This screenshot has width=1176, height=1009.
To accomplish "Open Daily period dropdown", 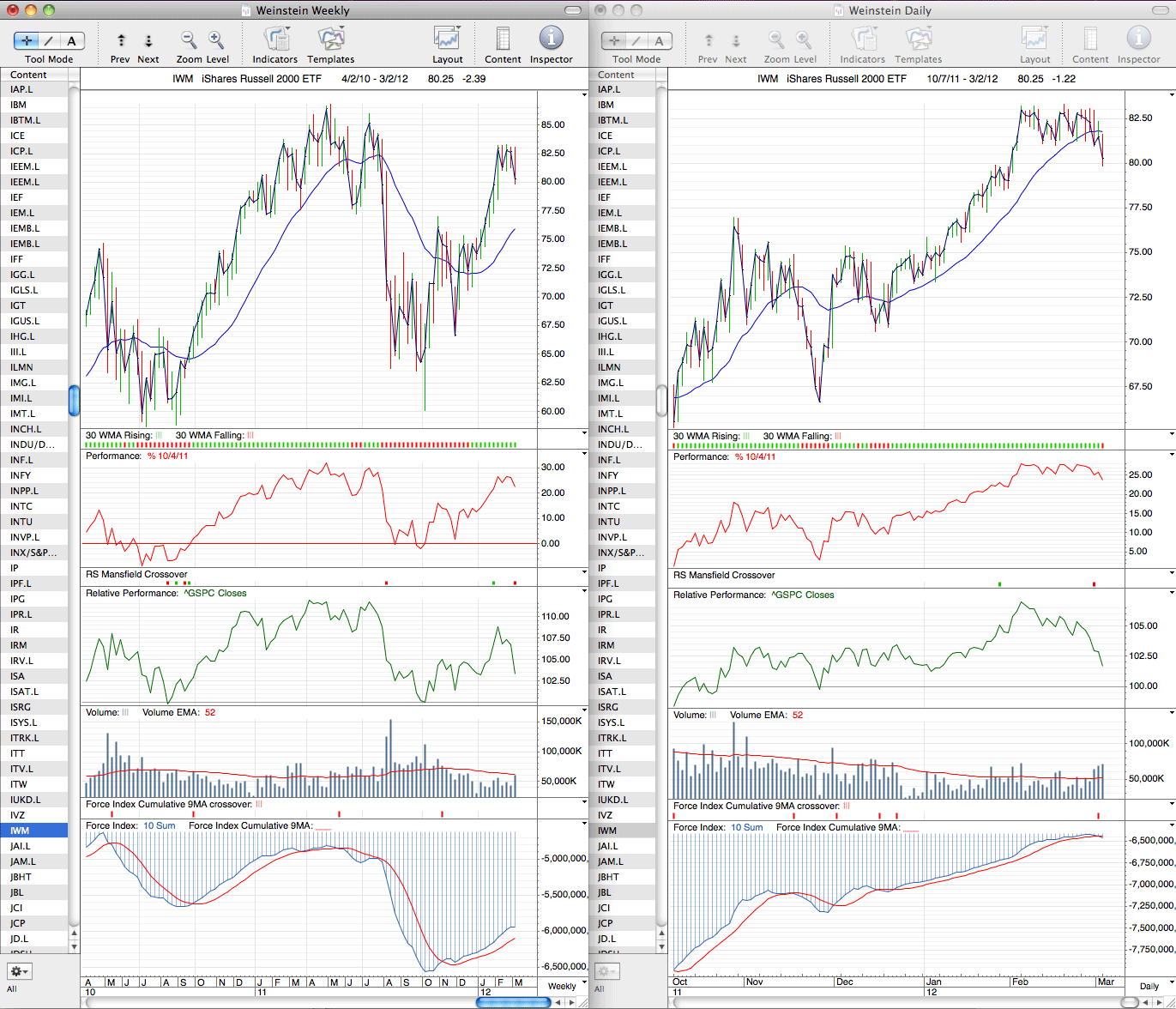I will pos(1149,986).
